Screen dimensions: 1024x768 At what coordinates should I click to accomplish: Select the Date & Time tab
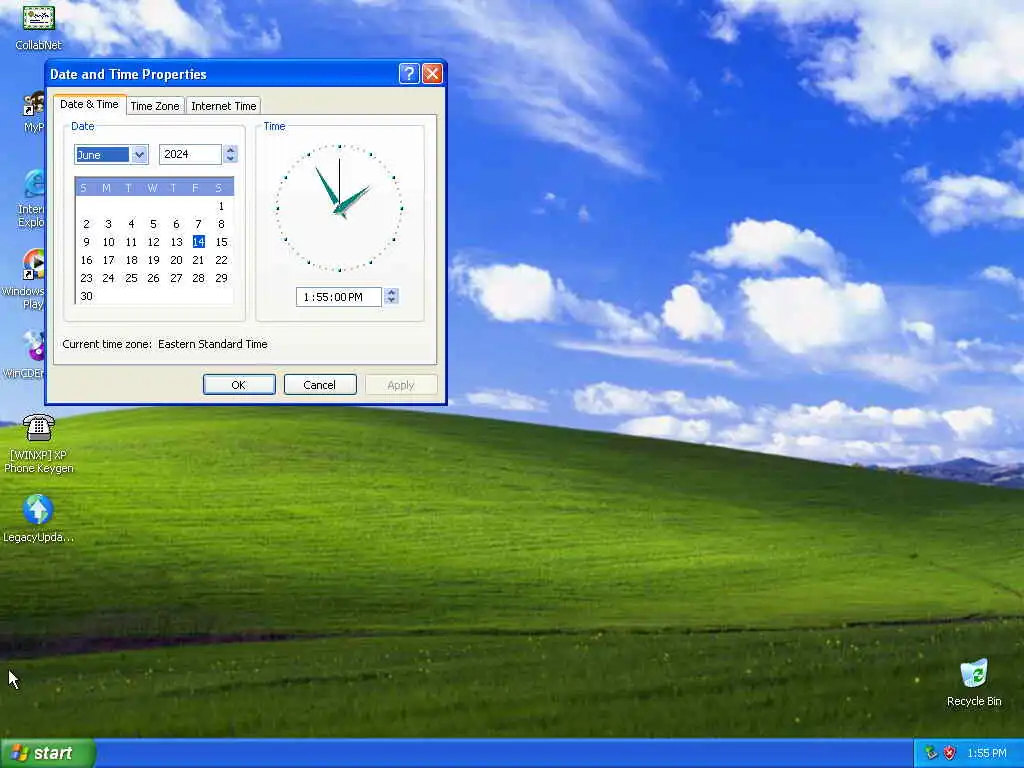89,104
